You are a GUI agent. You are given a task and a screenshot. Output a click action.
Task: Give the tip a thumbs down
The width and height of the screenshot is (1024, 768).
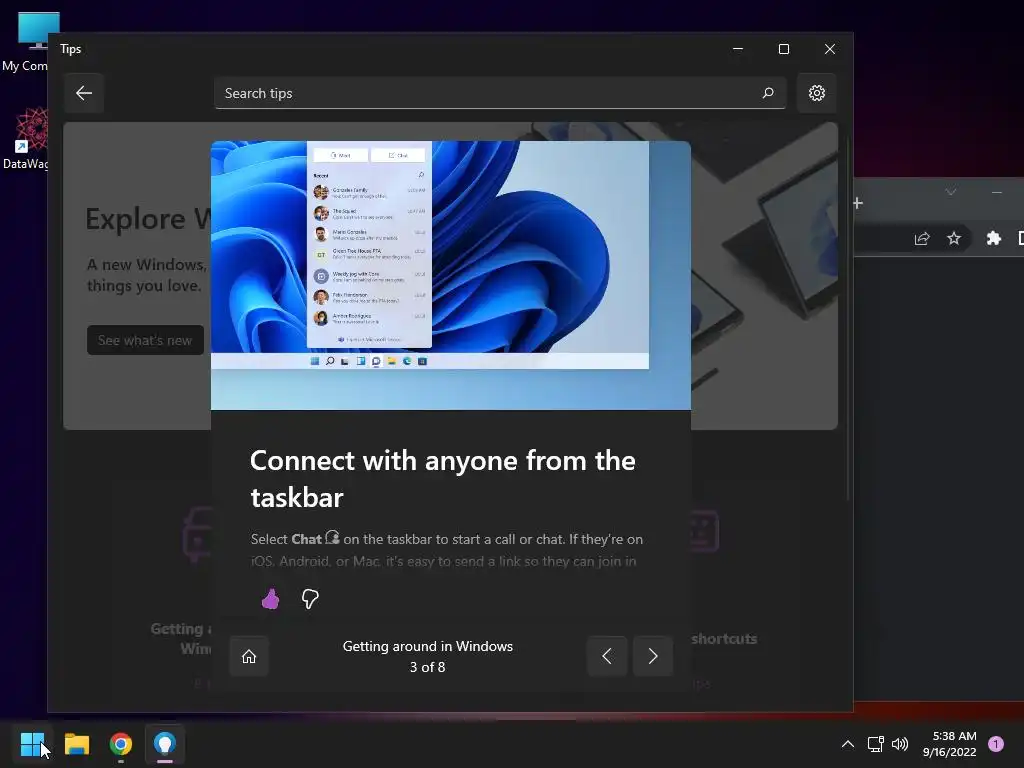tap(310, 598)
